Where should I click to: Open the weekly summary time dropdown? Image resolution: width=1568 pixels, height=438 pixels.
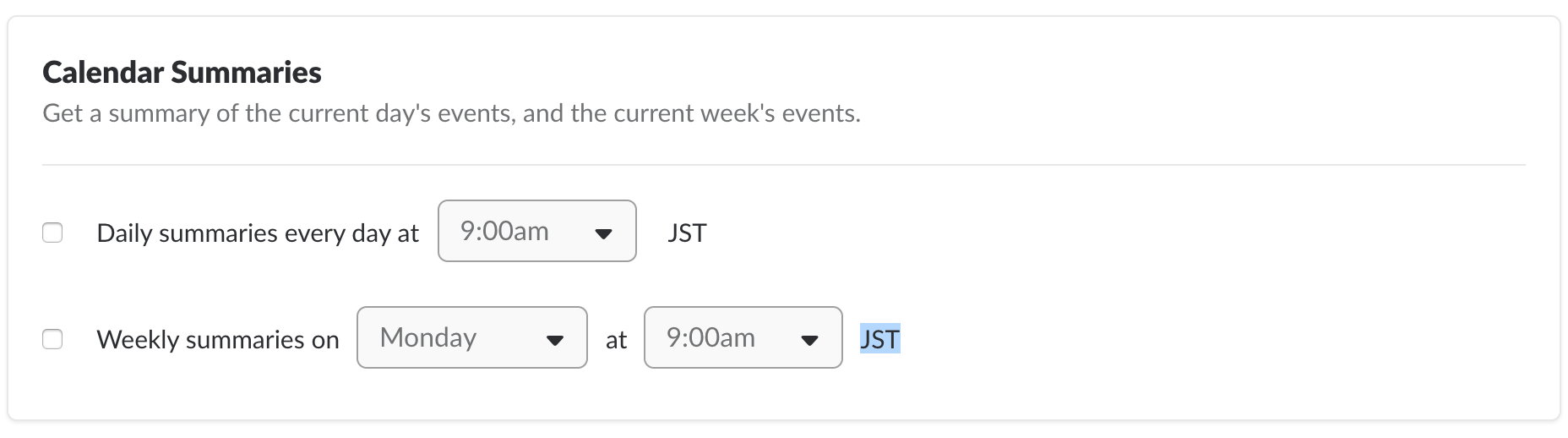(x=743, y=337)
